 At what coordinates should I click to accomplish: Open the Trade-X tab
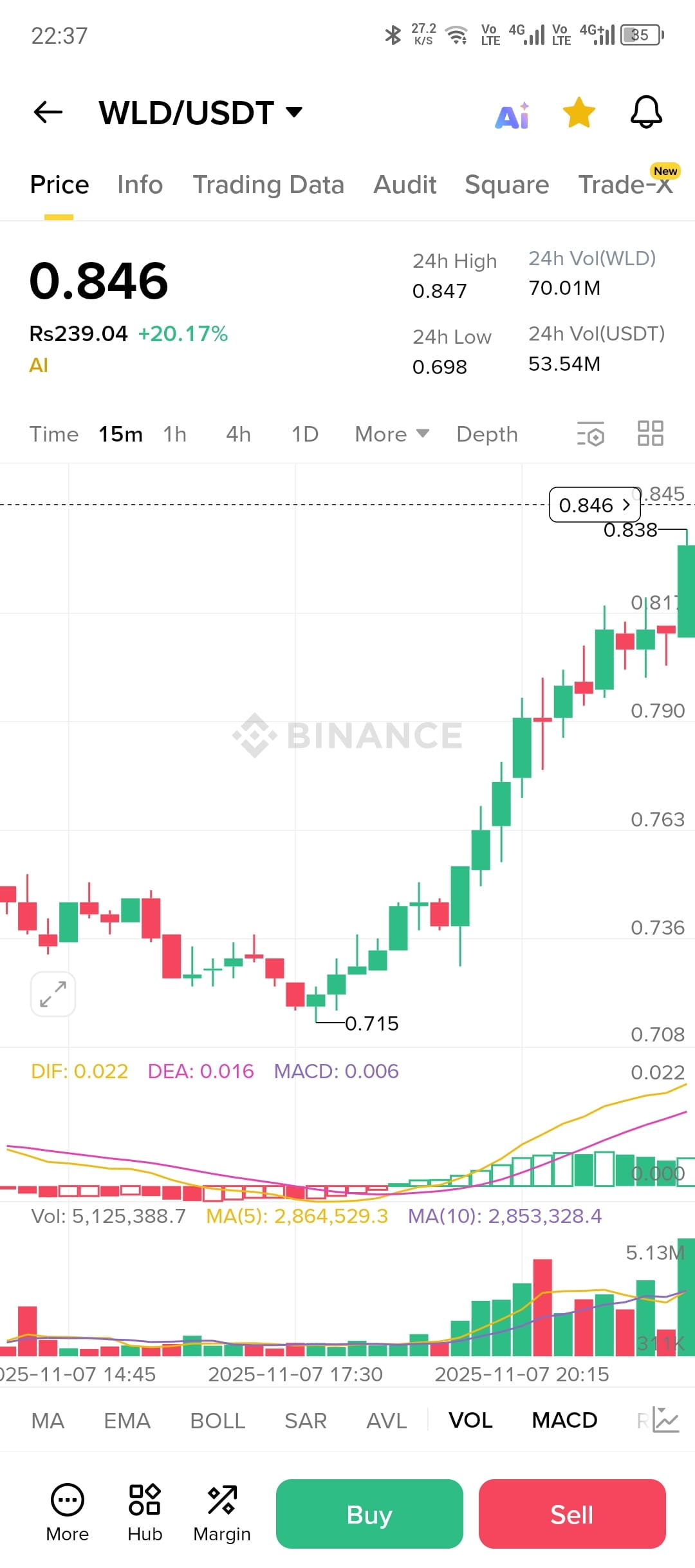tap(625, 185)
